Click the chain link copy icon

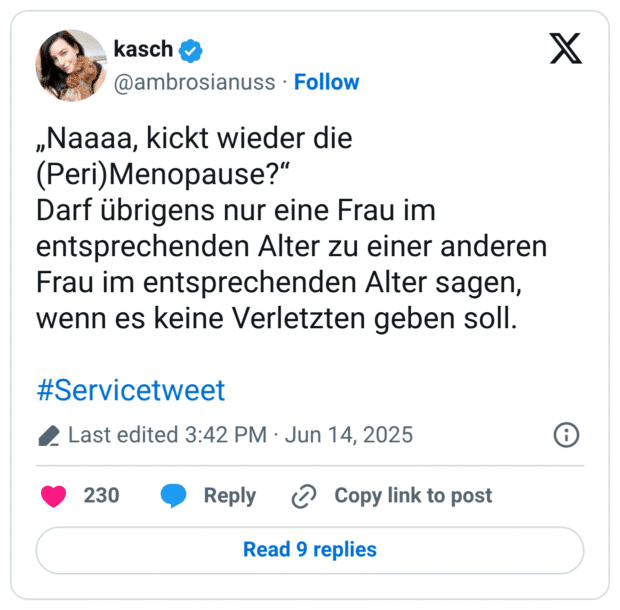(x=304, y=496)
